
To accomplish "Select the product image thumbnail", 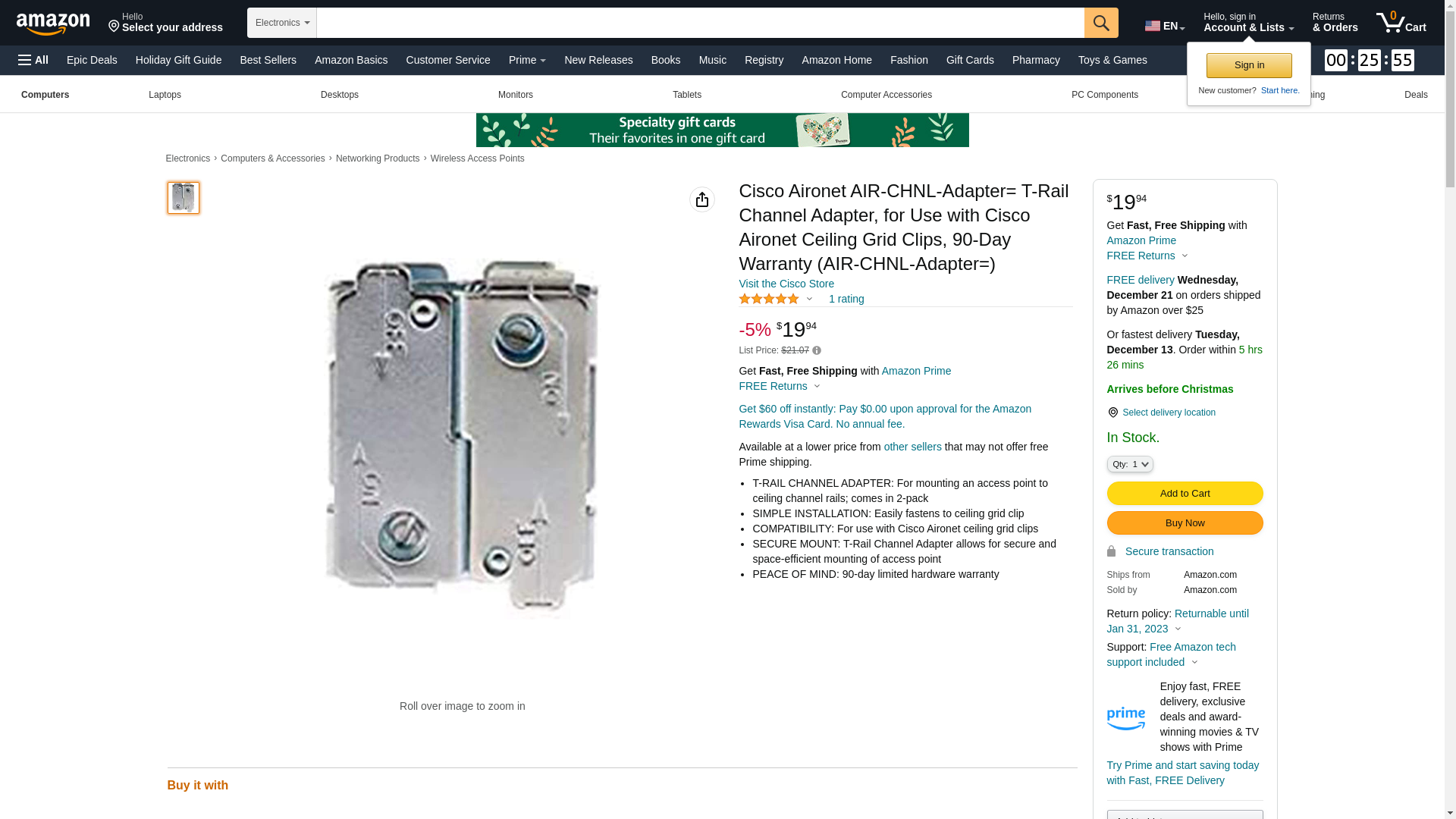I will click(x=183, y=198).
